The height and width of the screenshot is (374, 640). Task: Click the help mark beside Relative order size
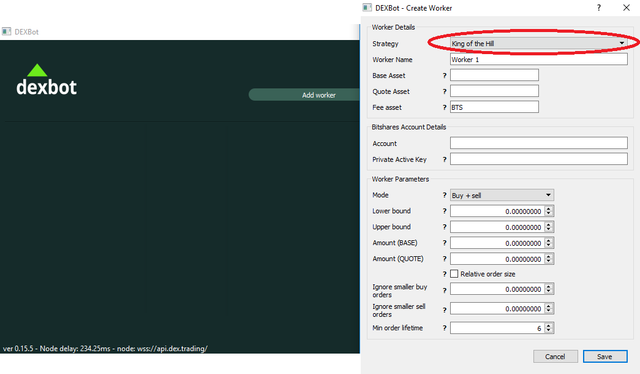[444, 274]
